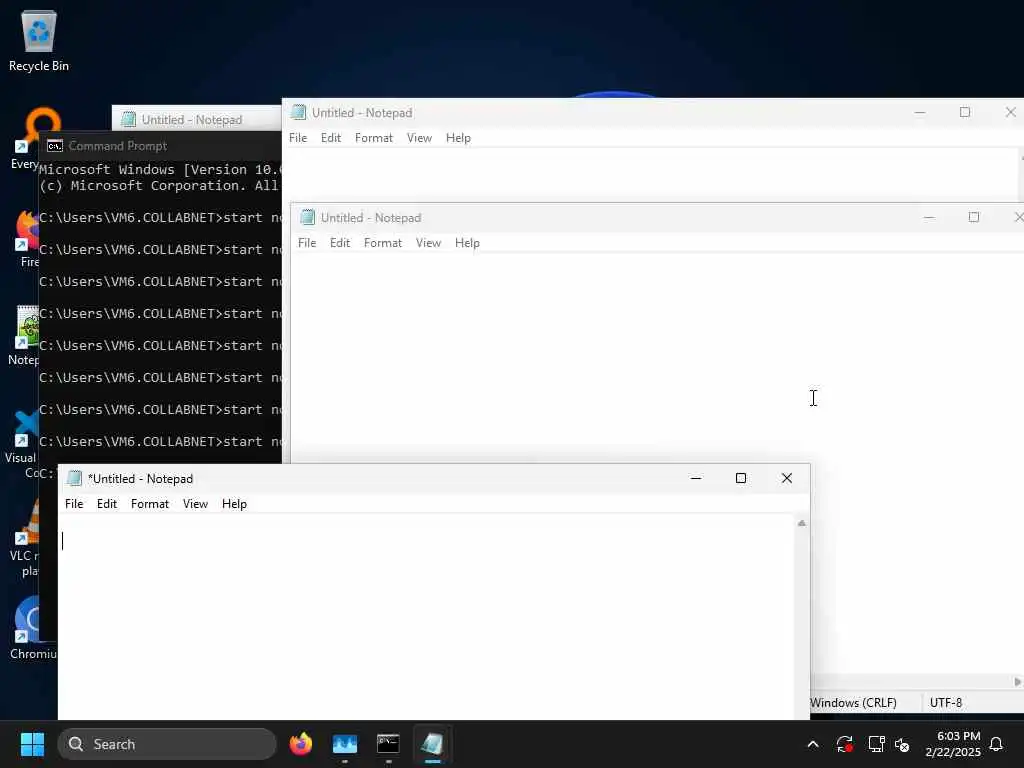
Task: Select the Notepad++ desktop shortcut
Action: (24, 336)
